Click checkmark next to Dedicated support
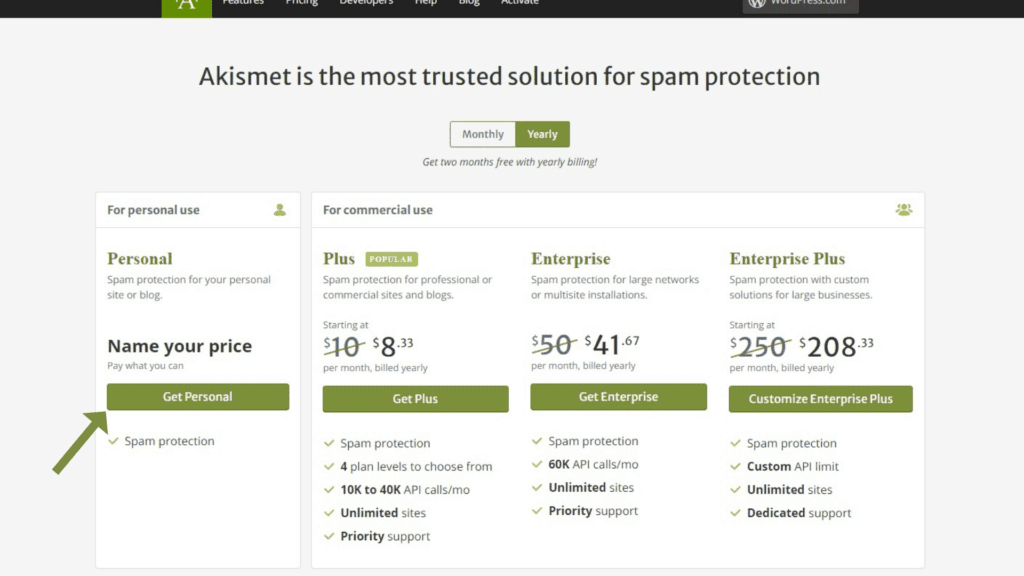The height and width of the screenshot is (576, 1024). click(x=735, y=513)
